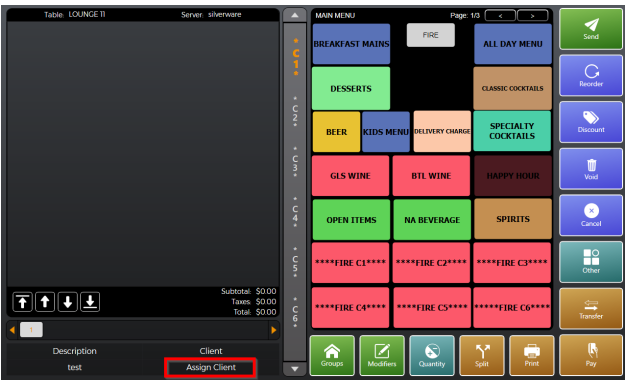Open Modifiers with the pencil icon
The height and width of the screenshot is (384, 630).
[x=382, y=355]
